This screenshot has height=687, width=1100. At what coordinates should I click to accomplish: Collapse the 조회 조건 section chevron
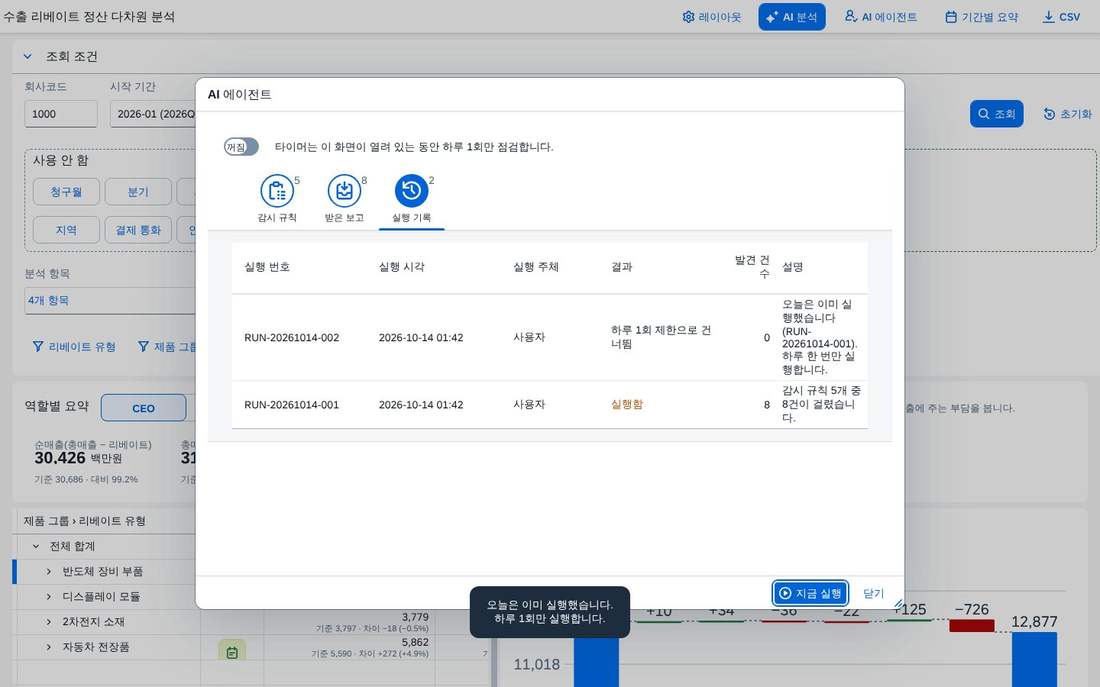click(27, 56)
